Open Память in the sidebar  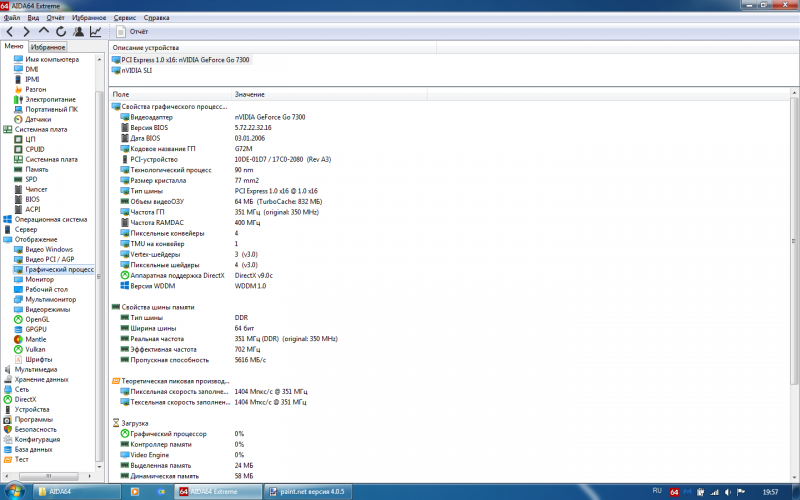(37, 169)
